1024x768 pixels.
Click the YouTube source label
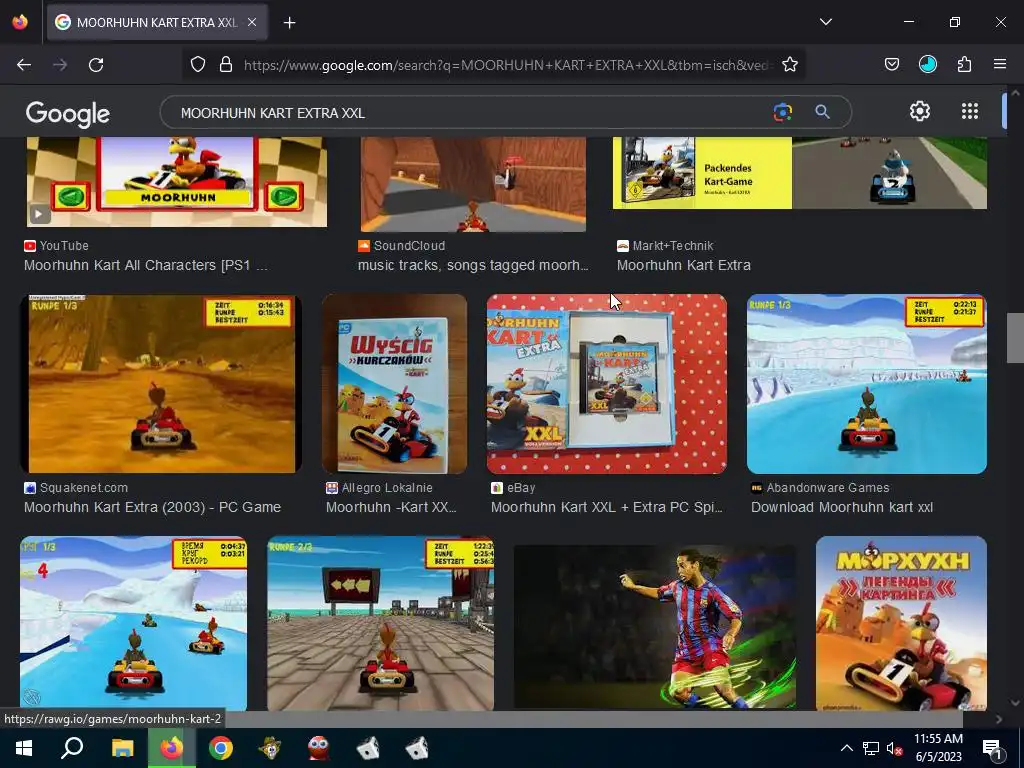click(x=64, y=246)
